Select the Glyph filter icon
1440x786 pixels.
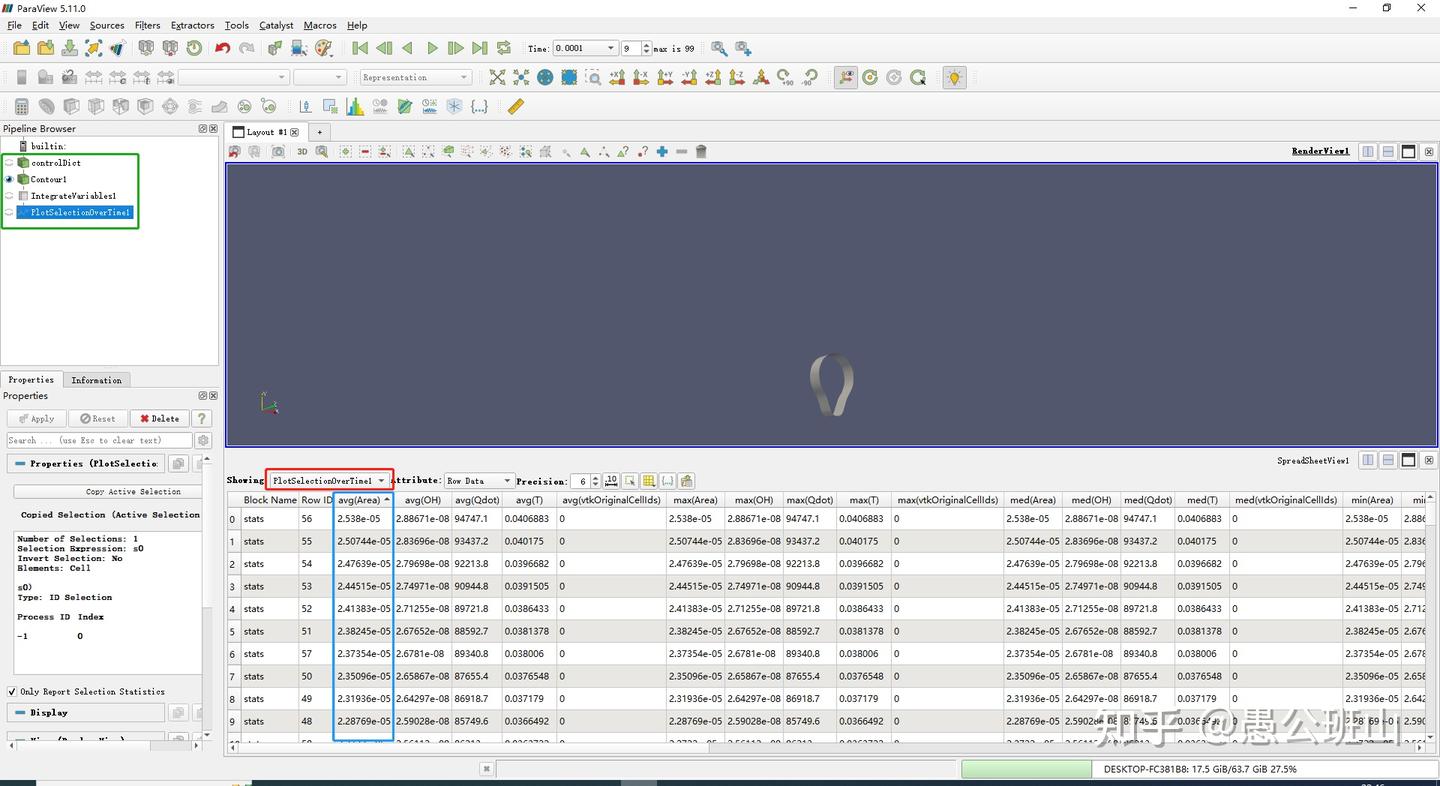(169, 106)
